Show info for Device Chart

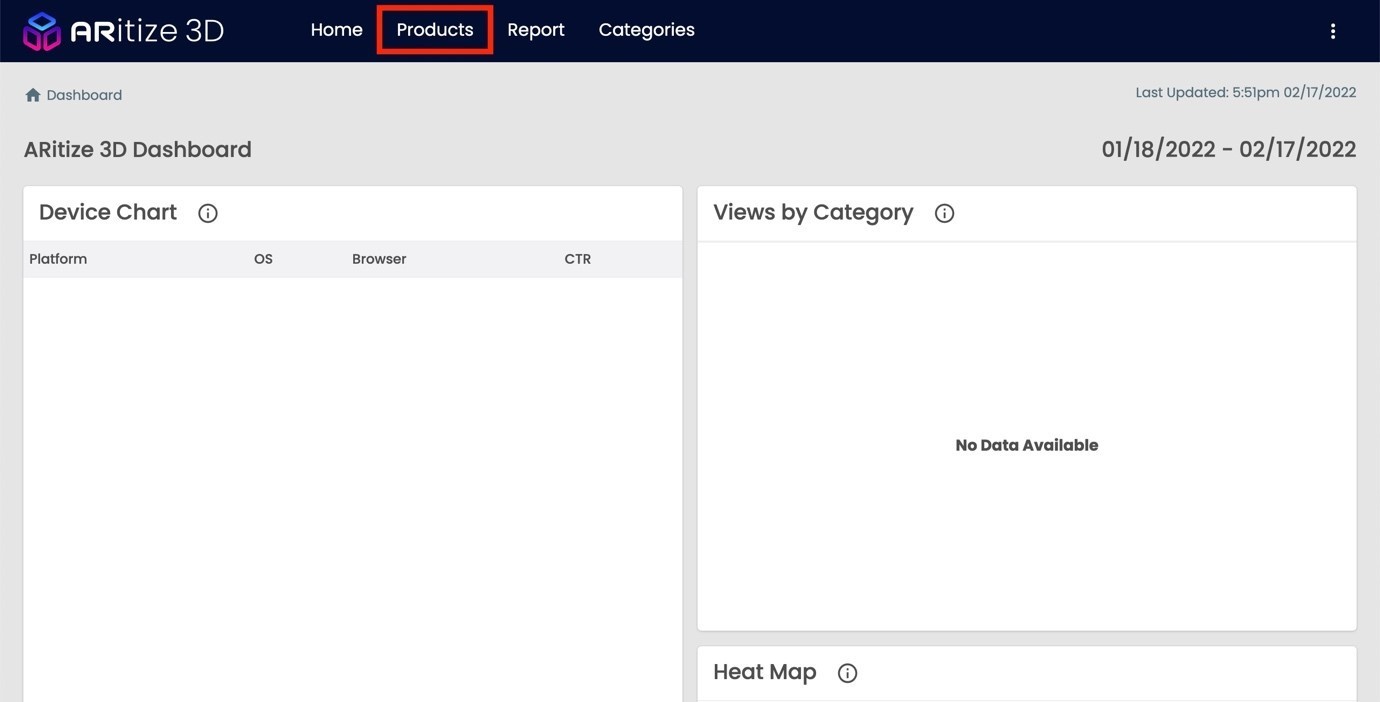[208, 213]
